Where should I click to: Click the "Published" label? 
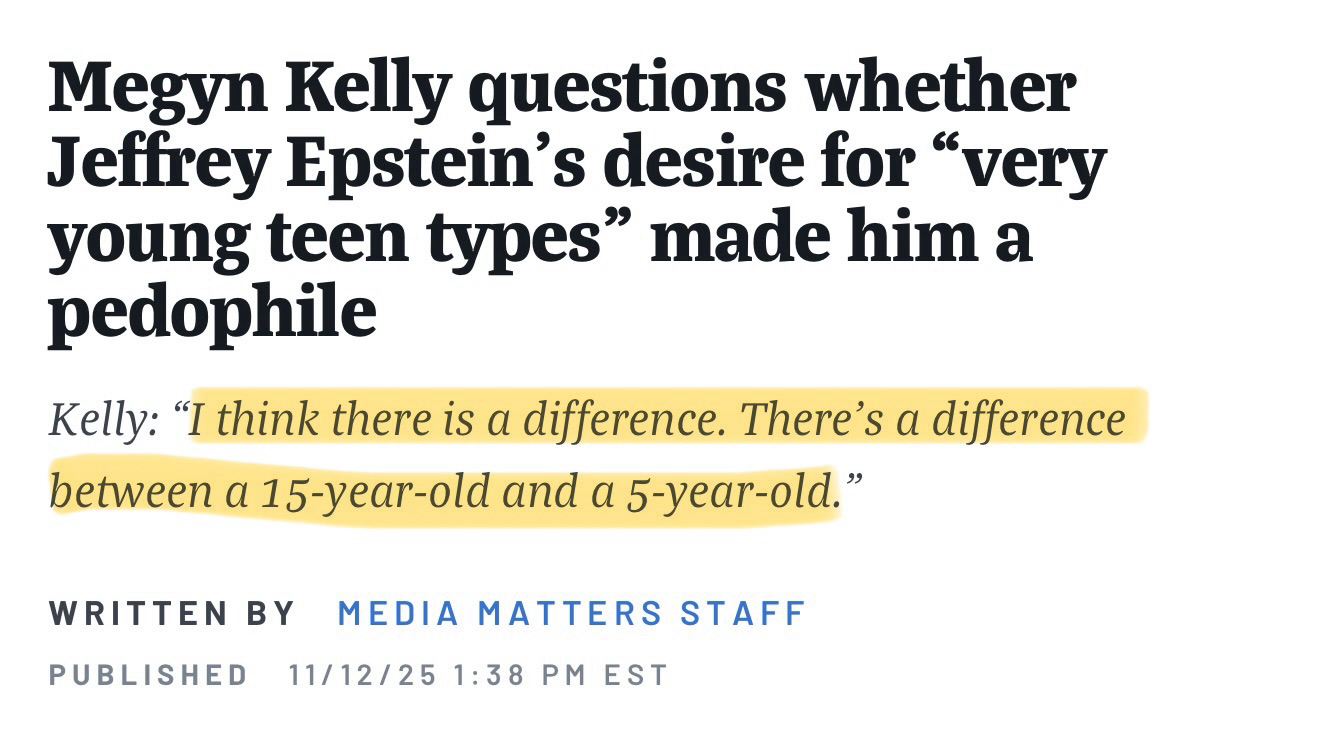[149, 675]
